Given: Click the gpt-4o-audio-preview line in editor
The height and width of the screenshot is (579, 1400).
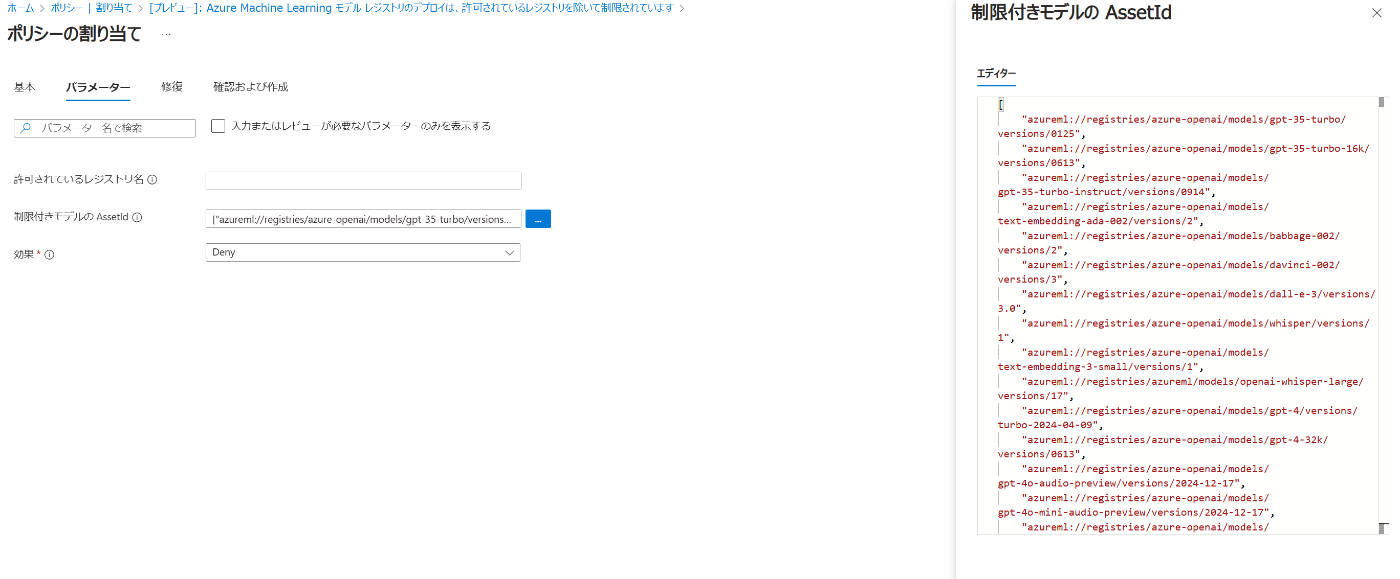Looking at the screenshot, I should pos(1121,482).
